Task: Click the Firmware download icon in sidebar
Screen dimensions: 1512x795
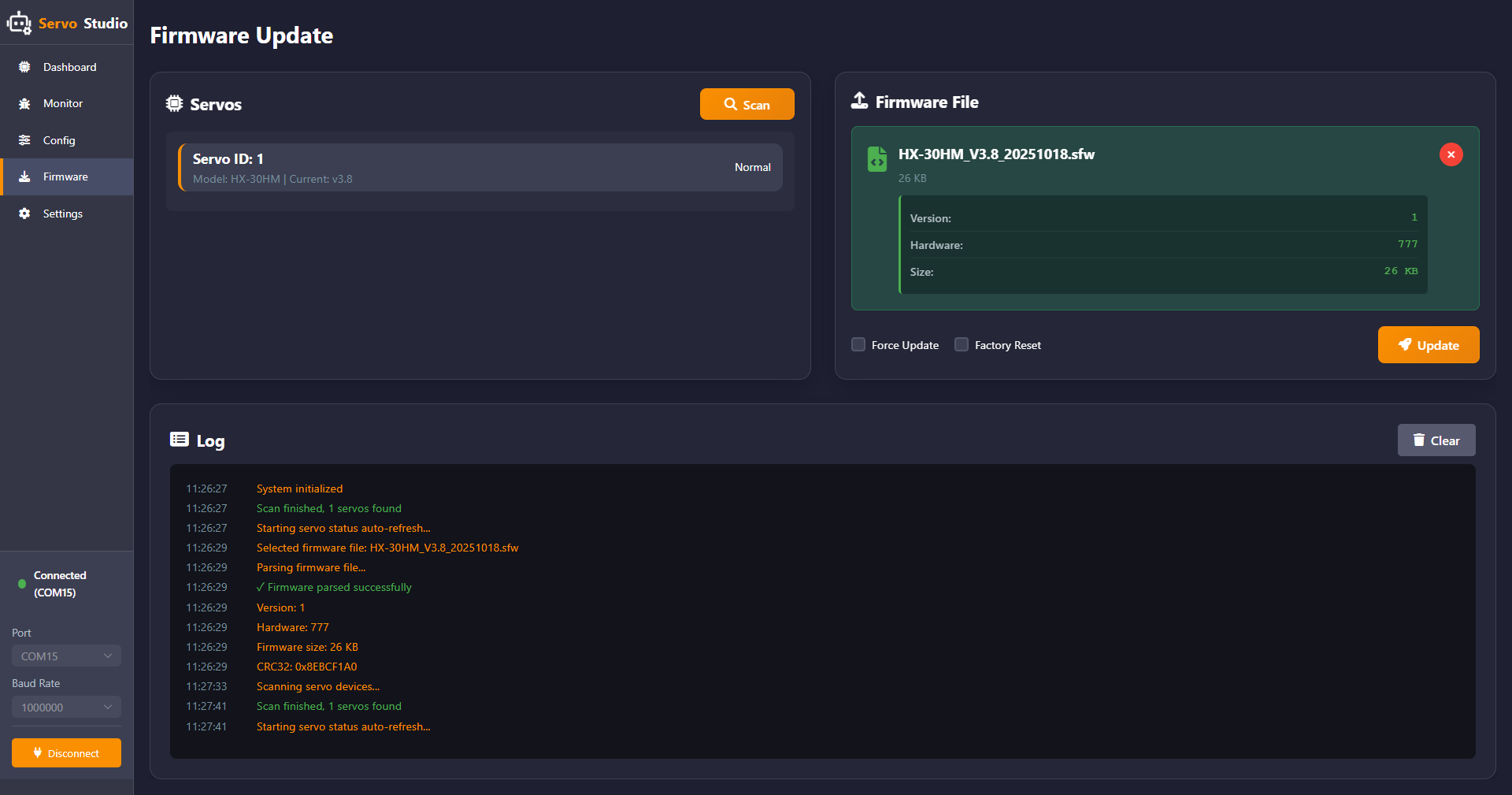Action: click(24, 176)
